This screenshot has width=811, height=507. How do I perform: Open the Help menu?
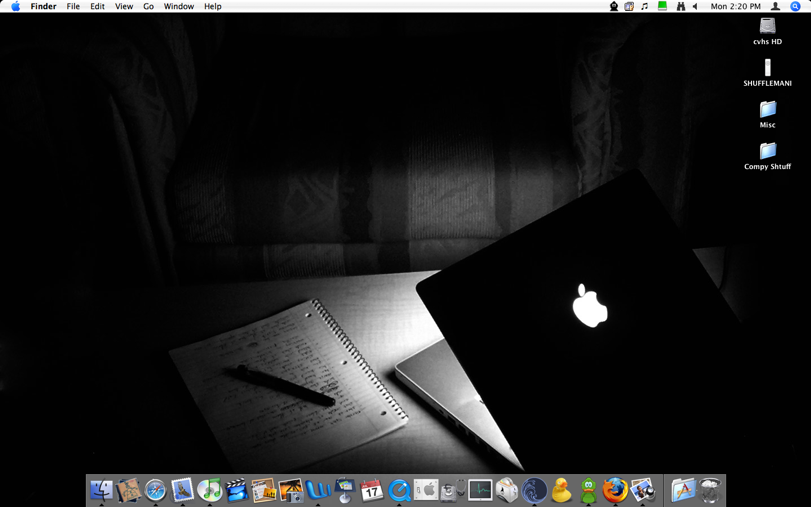pos(213,6)
